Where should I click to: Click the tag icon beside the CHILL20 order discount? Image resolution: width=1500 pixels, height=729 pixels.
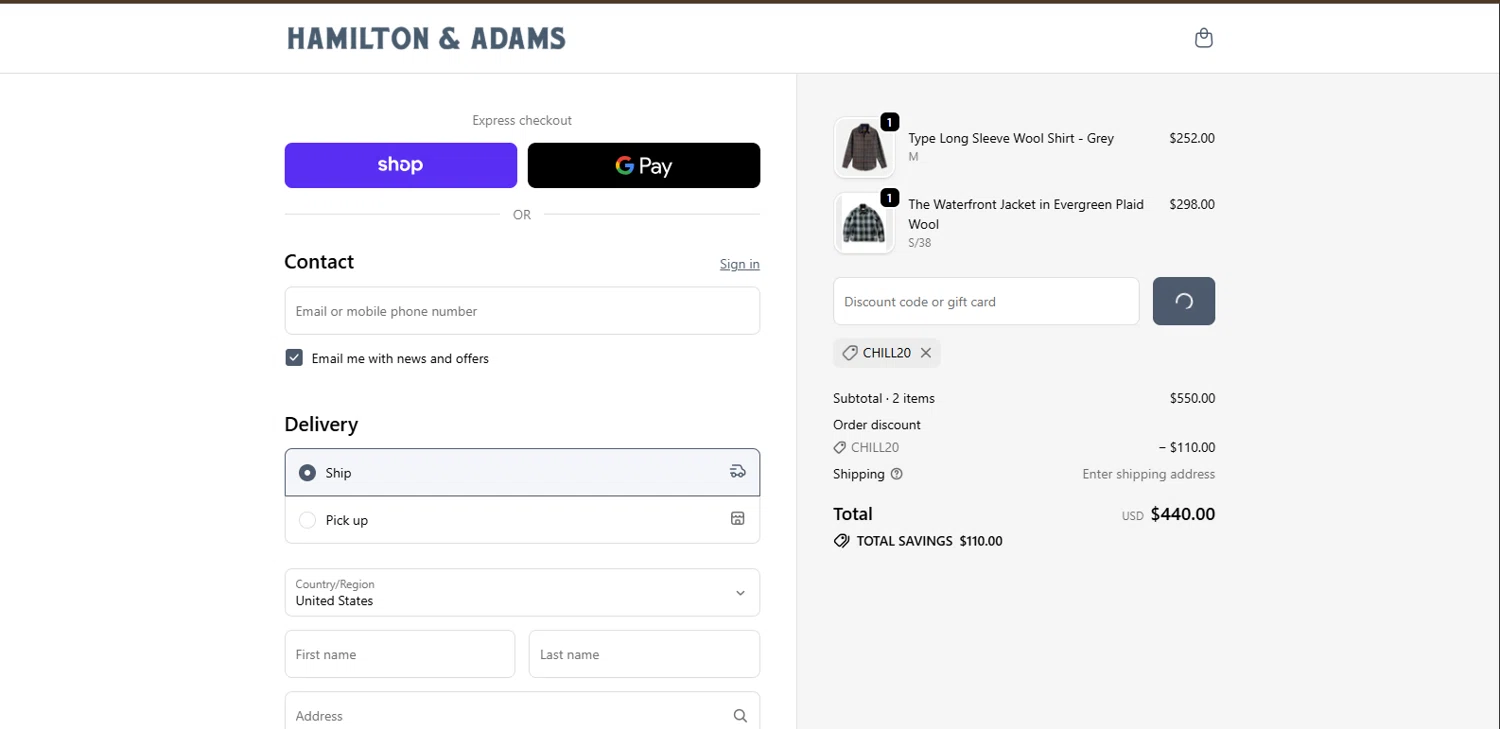click(x=840, y=448)
